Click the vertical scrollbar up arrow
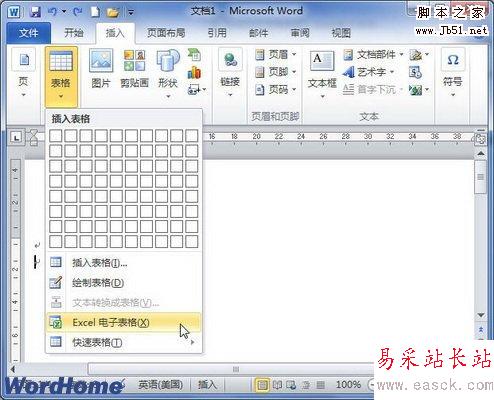The image size is (494, 400). pos(481,154)
